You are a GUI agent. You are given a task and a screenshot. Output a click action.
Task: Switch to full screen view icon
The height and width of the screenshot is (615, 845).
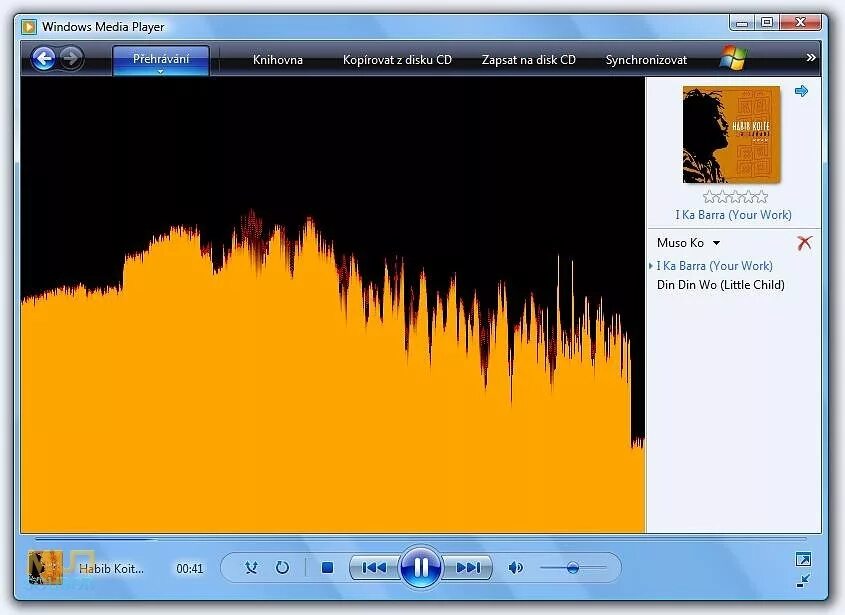click(x=803, y=559)
